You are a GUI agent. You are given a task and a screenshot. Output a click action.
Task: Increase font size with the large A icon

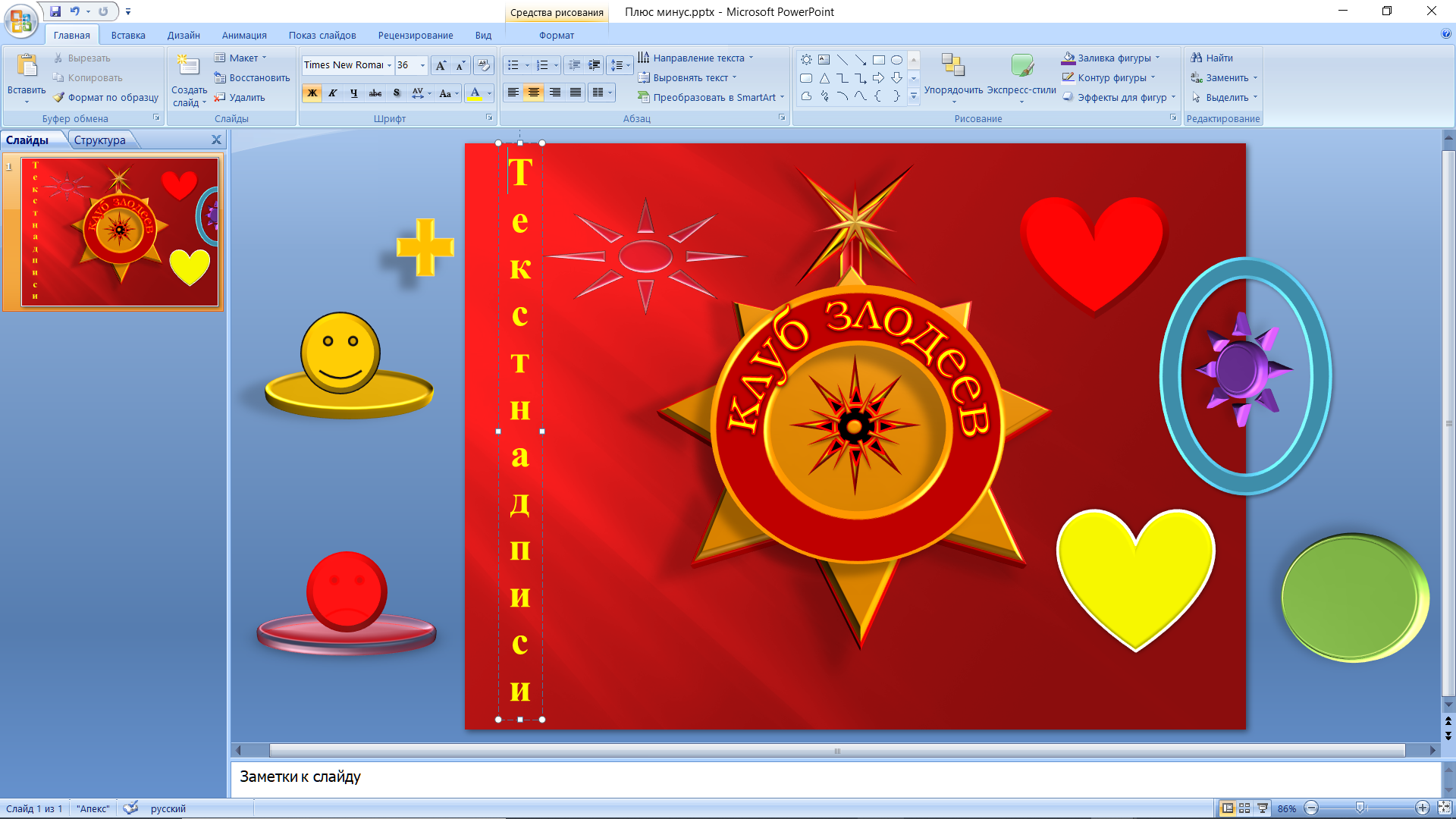click(x=440, y=65)
